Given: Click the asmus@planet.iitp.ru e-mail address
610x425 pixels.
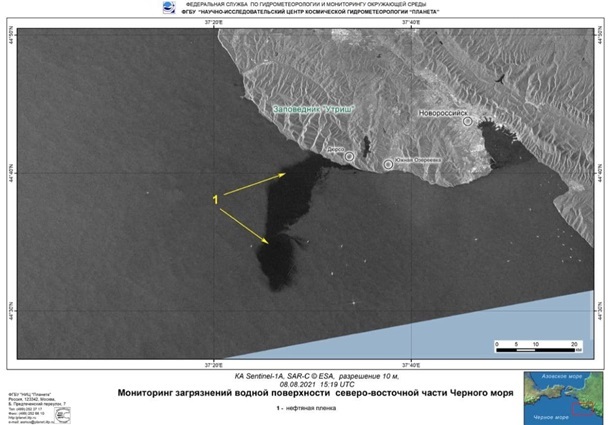Looking at the screenshot, I should [31, 422].
